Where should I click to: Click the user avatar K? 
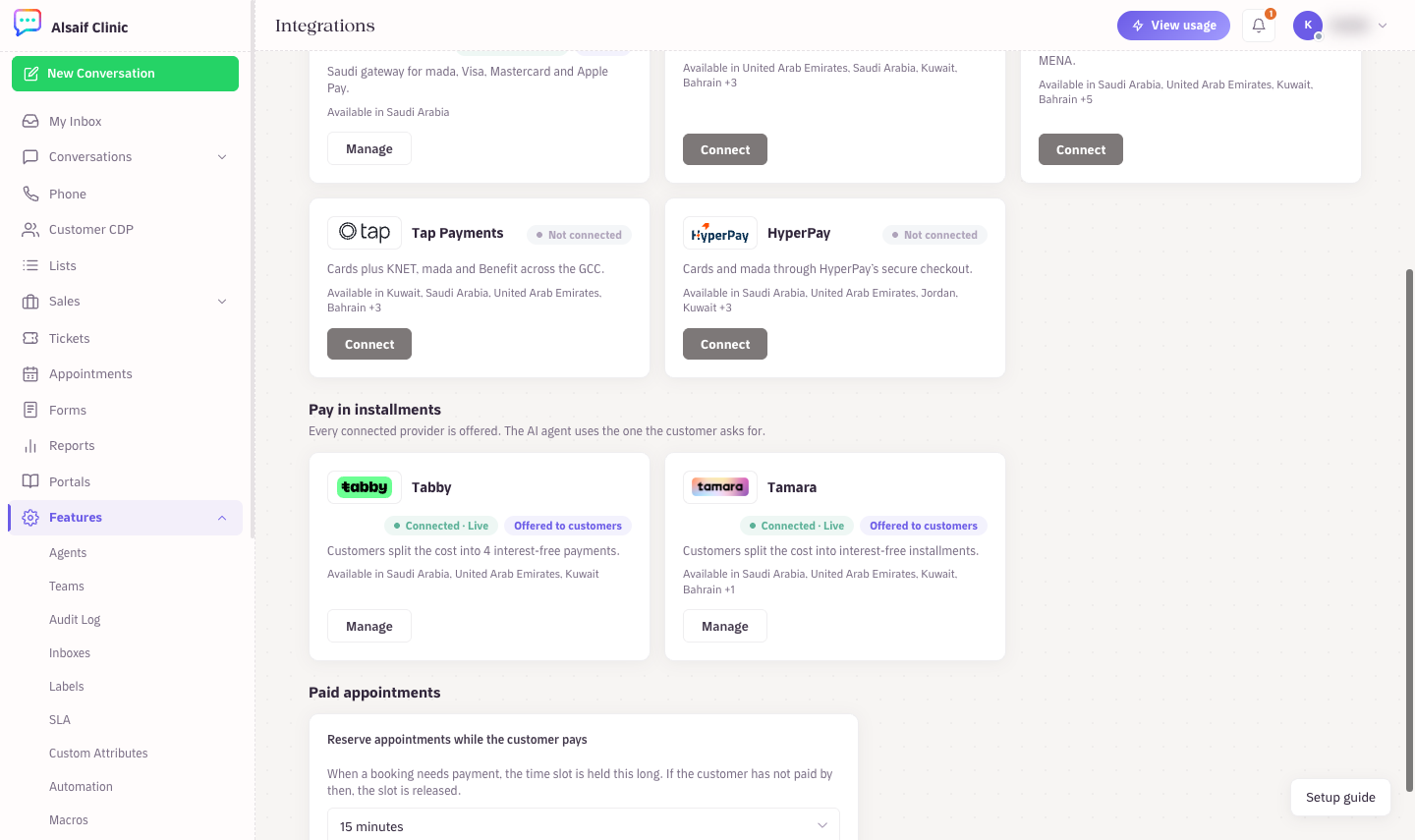tap(1308, 26)
